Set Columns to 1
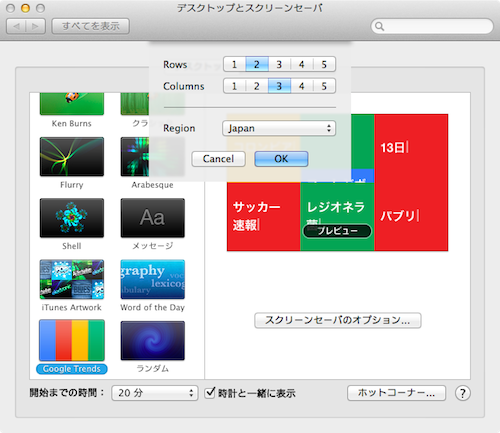This screenshot has height=433, width=500. (234, 86)
